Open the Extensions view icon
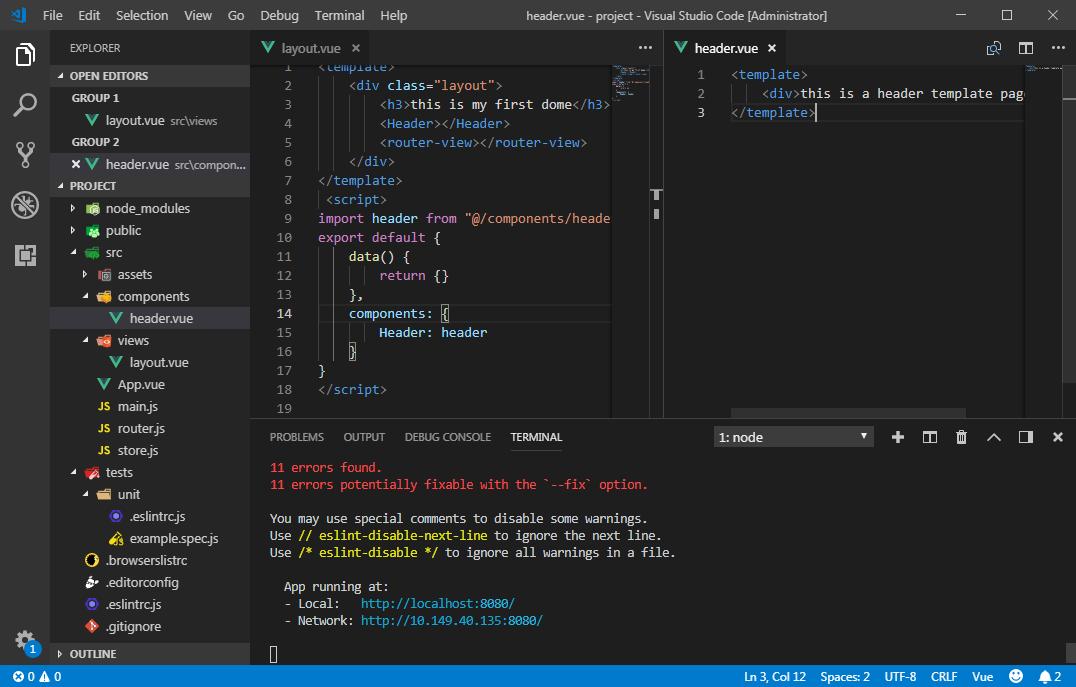The width and height of the screenshot is (1076, 687). pos(25,255)
